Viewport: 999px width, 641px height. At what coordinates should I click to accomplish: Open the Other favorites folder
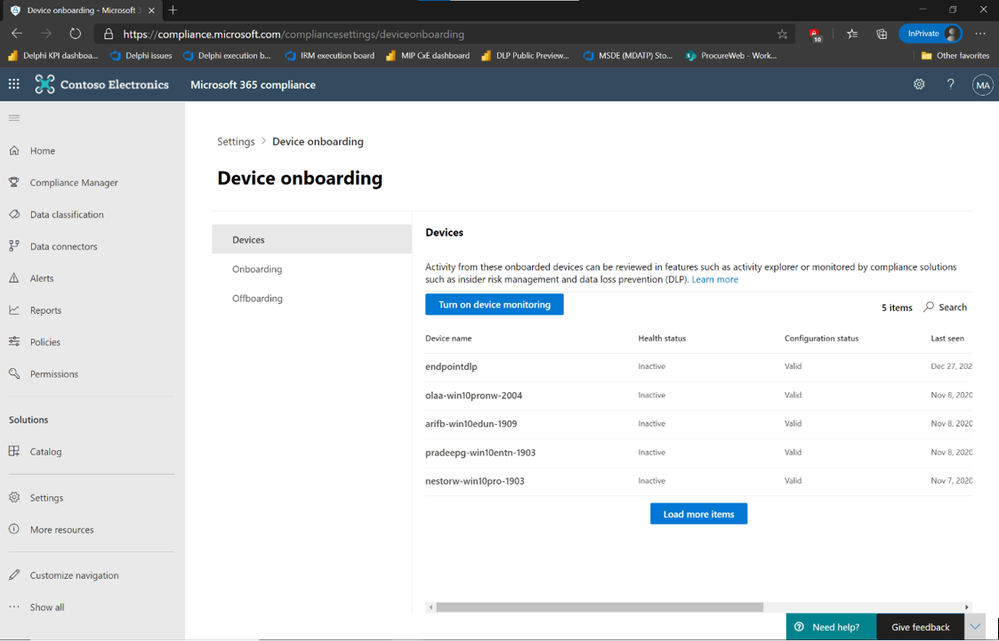pyautogui.click(x=955, y=56)
